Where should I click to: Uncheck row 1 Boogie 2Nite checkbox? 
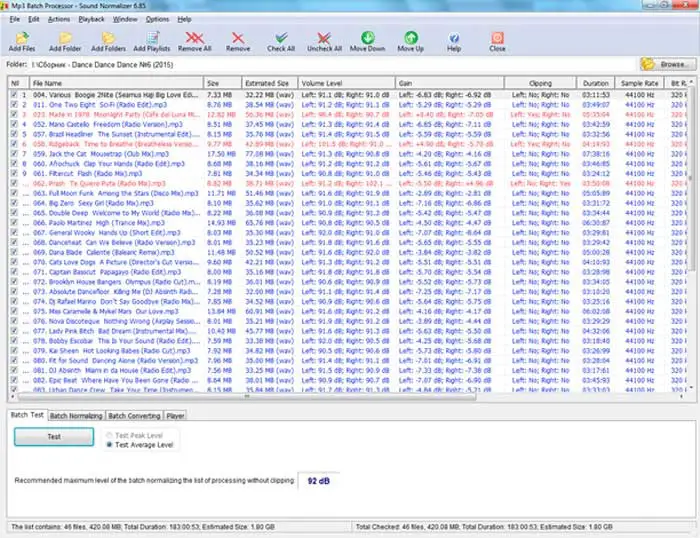[x=14, y=95]
